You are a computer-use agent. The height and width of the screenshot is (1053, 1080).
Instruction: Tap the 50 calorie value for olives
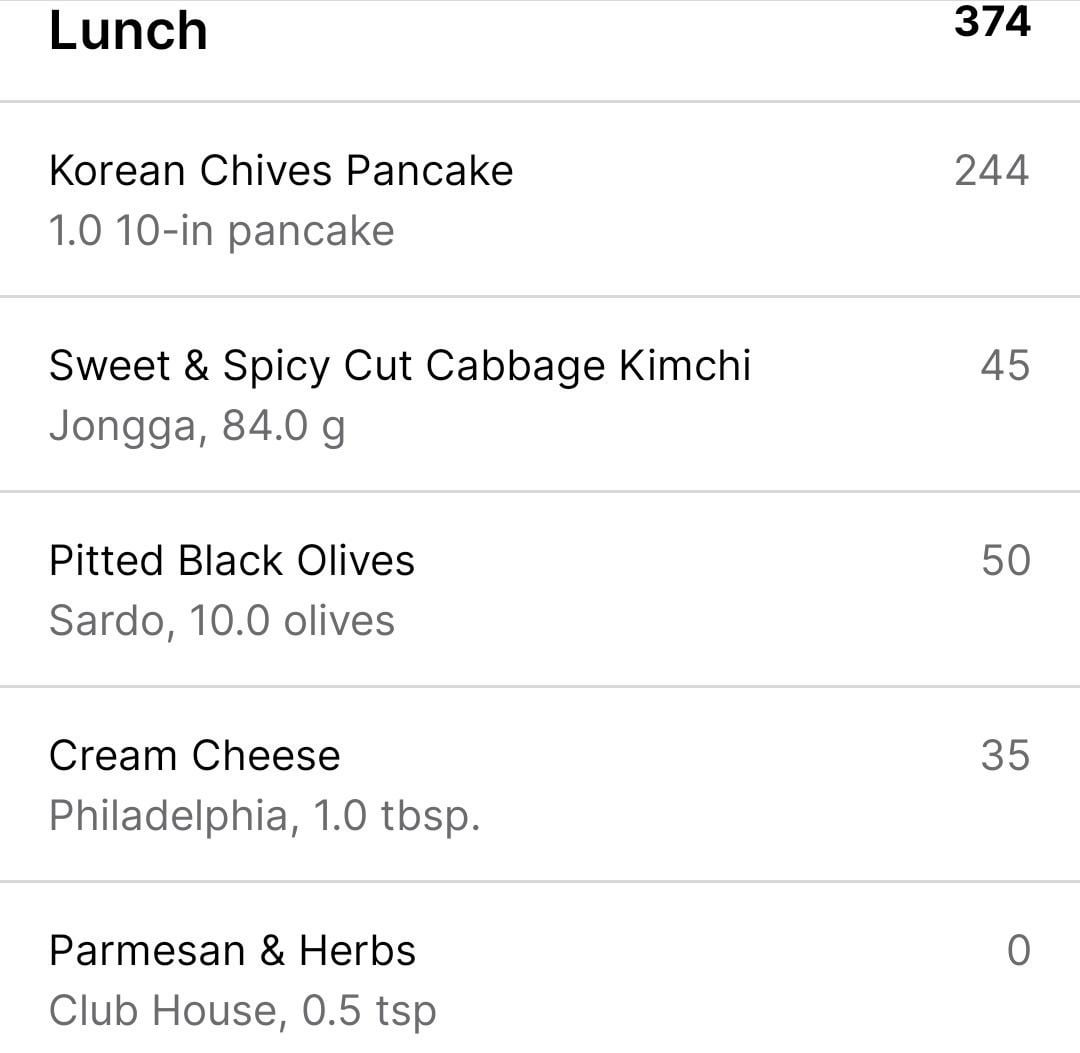[x=1004, y=561]
